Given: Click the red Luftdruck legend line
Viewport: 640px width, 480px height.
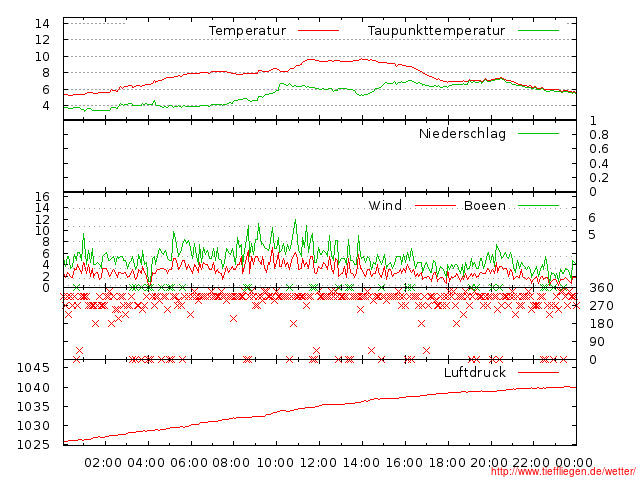Looking at the screenshot, I should tap(538, 372).
